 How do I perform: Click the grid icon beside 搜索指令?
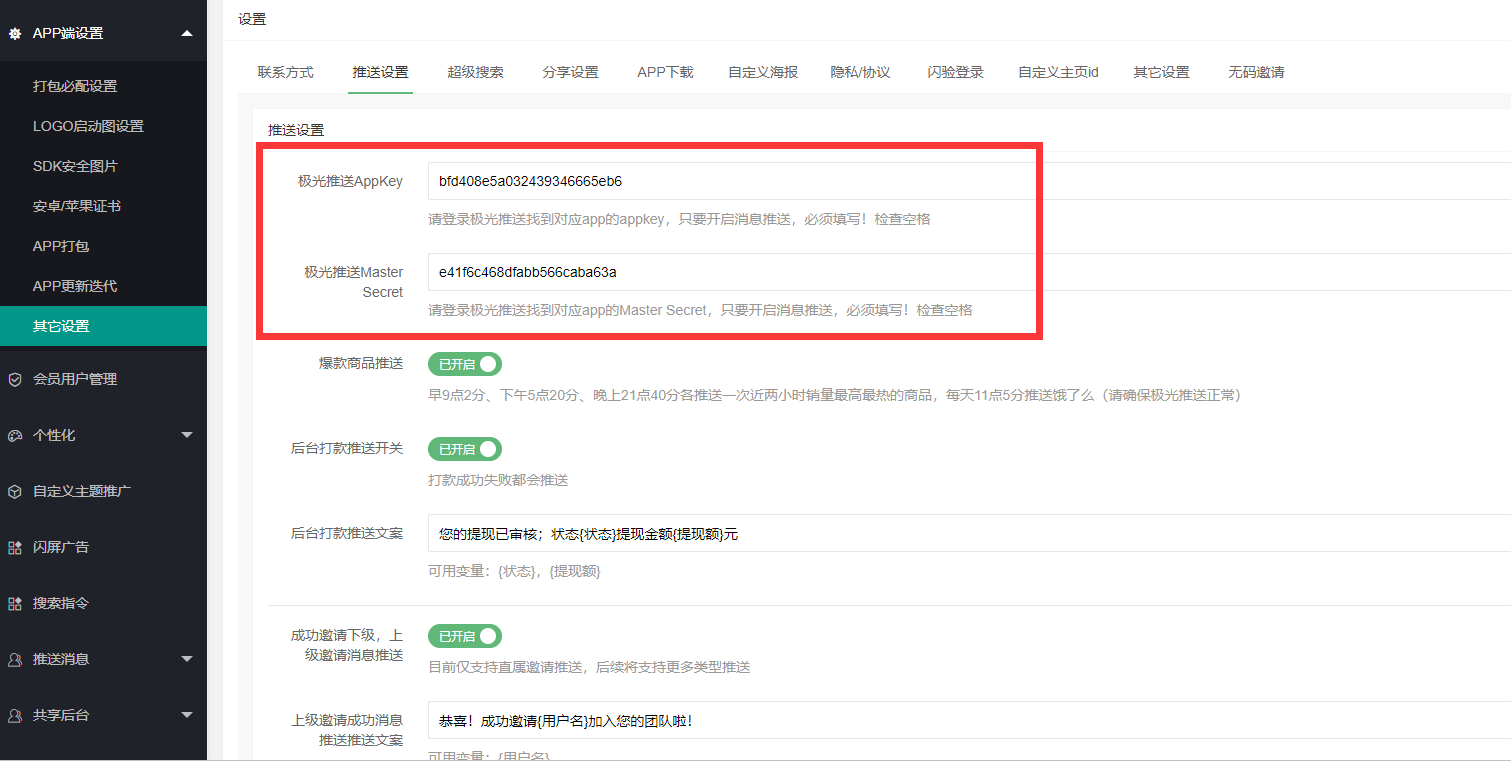pyautogui.click(x=14, y=603)
